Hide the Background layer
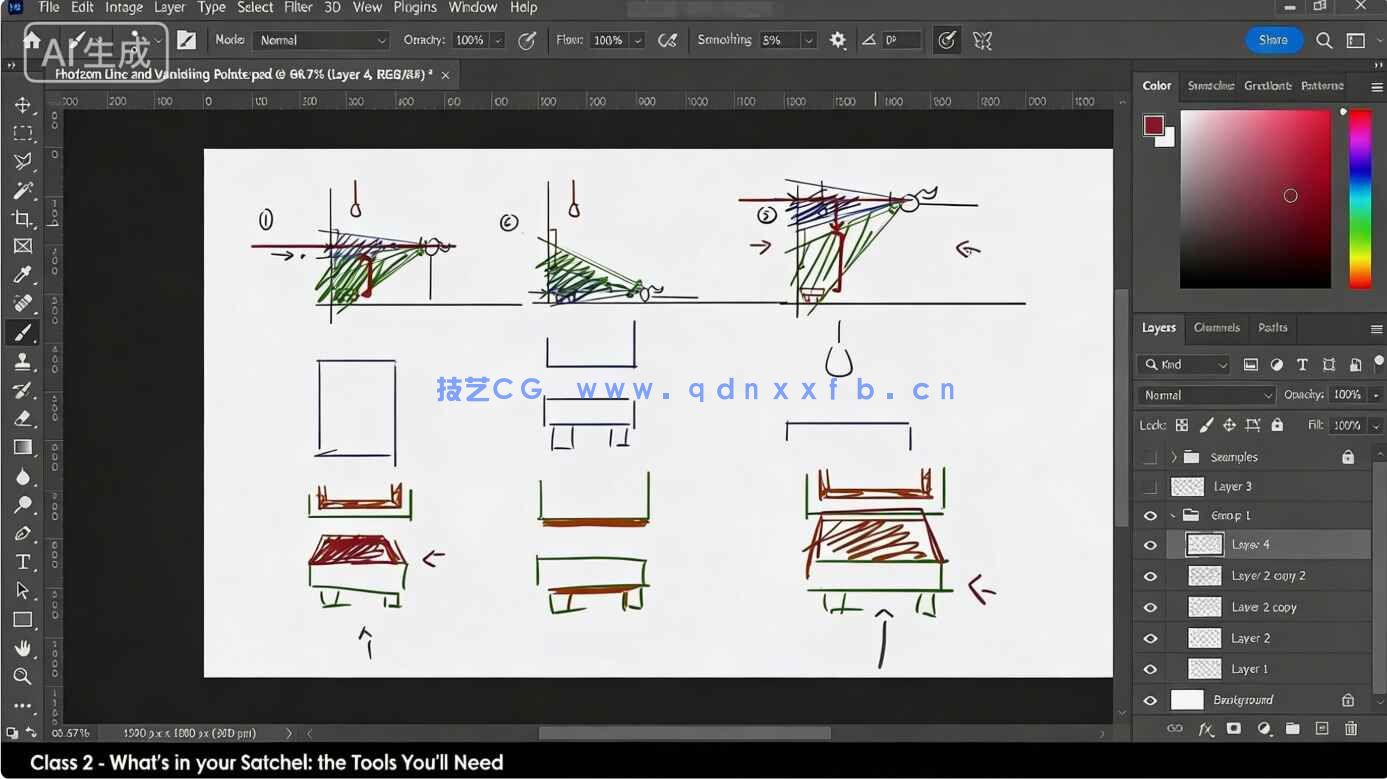This screenshot has width=1387, height=779. point(1150,700)
